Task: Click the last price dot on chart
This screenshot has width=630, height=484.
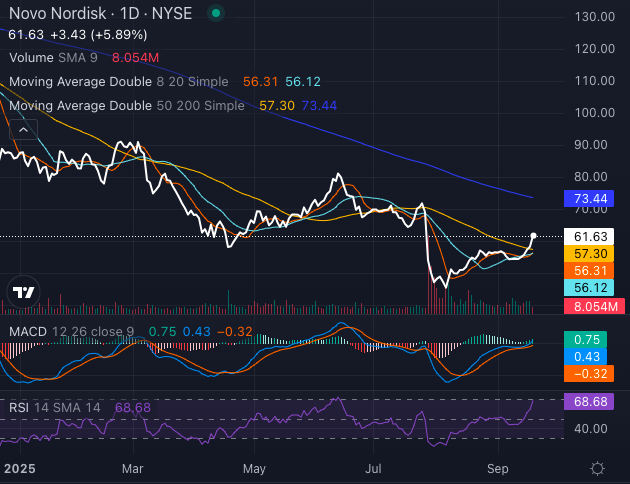Action: [x=534, y=236]
